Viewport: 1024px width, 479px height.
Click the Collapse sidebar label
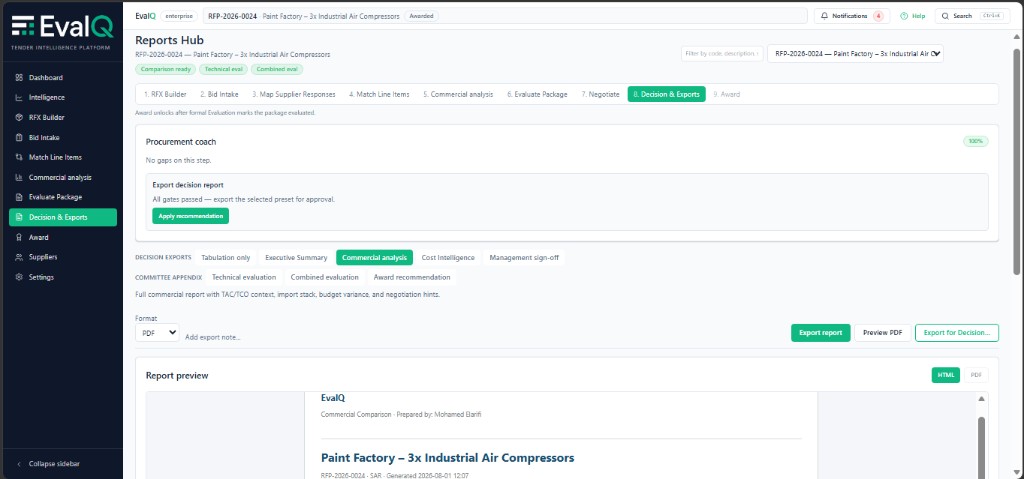(54, 464)
